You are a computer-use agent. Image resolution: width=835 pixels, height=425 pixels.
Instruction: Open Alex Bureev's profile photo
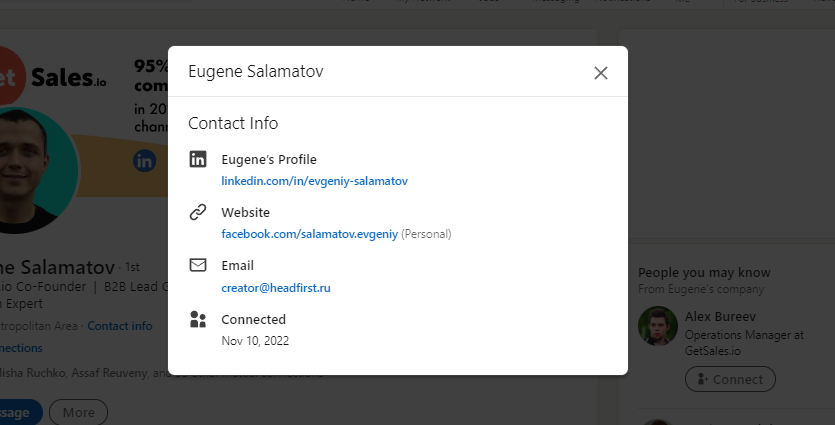[x=657, y=326]
